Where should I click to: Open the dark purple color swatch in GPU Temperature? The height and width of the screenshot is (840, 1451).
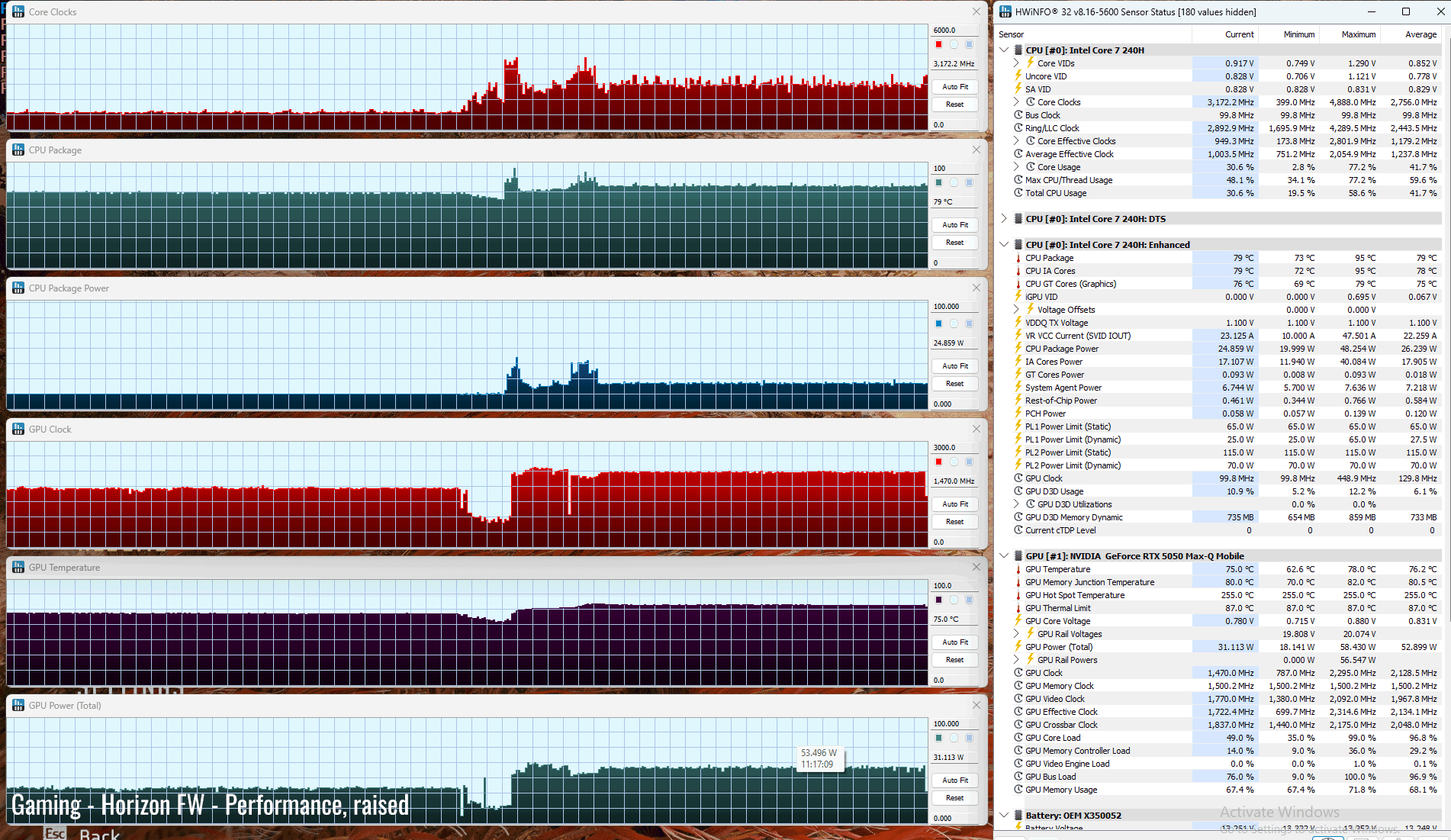(938, 600)
